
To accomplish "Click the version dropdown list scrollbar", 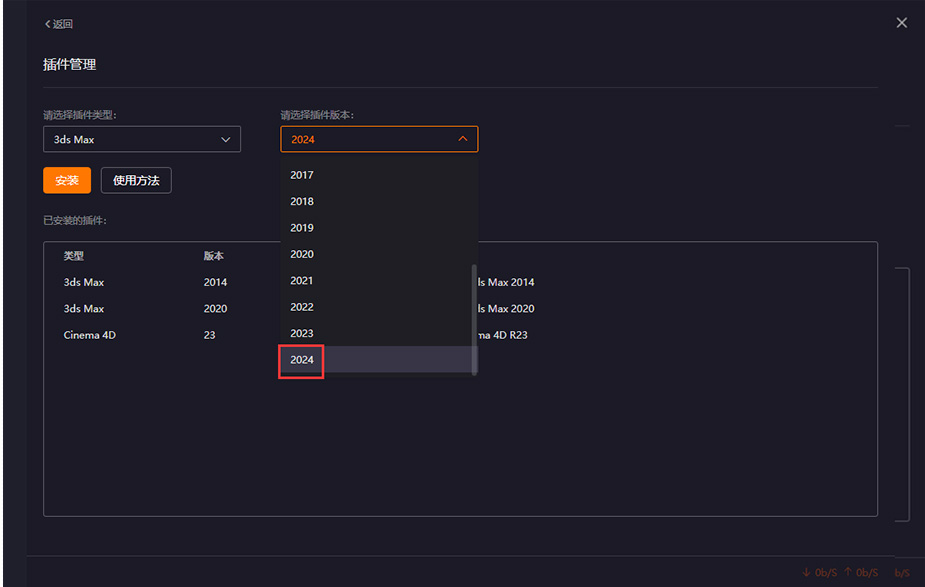I will pyautogui.click(x=474, y=319).
